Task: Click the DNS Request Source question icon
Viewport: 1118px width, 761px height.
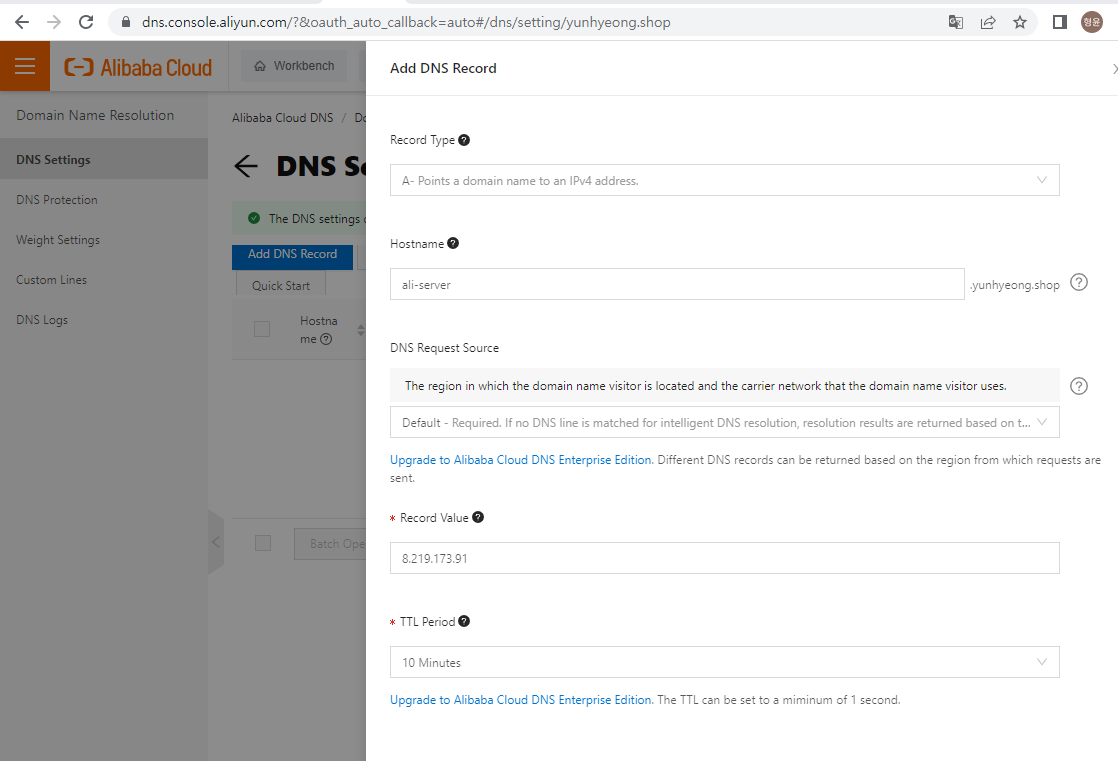Action: tap(1079, 386)
